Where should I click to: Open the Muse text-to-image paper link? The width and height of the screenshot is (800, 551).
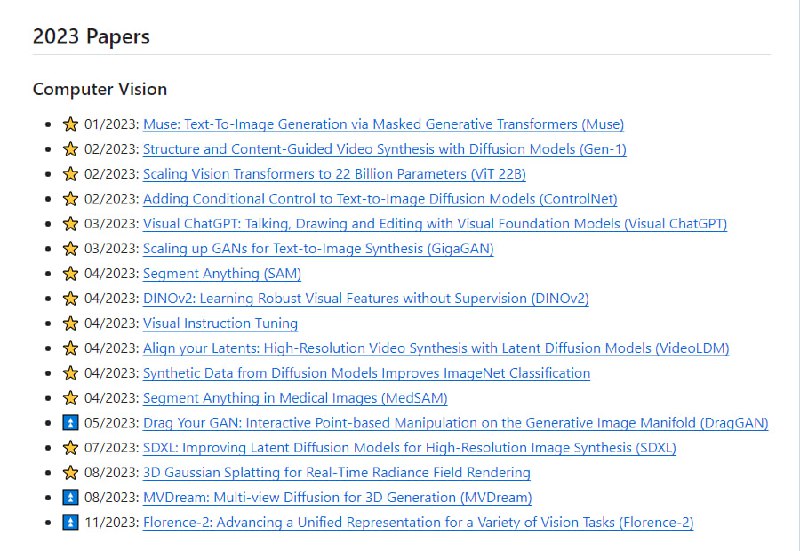click(383, 125)
